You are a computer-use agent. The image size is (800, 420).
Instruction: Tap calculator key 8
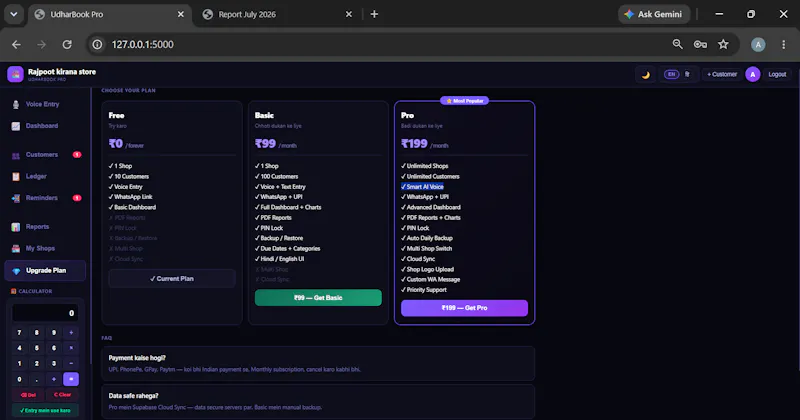(x=37, y=333)
